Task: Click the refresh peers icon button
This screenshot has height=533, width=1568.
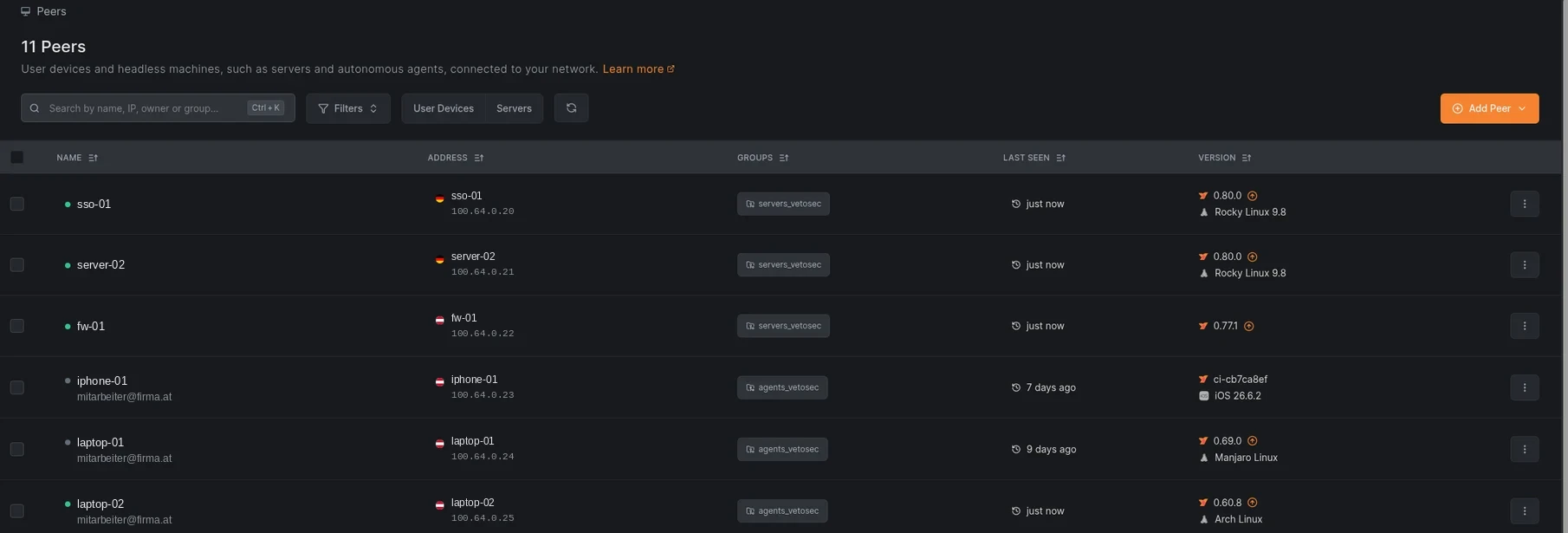Action: [x=571, y=108]
